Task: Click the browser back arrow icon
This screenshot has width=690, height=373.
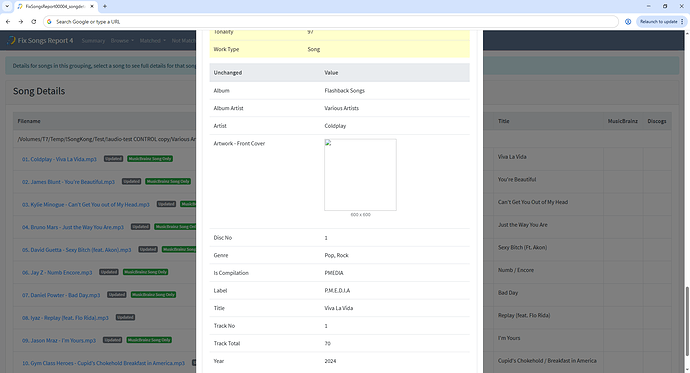Action: tap(8, 22)
